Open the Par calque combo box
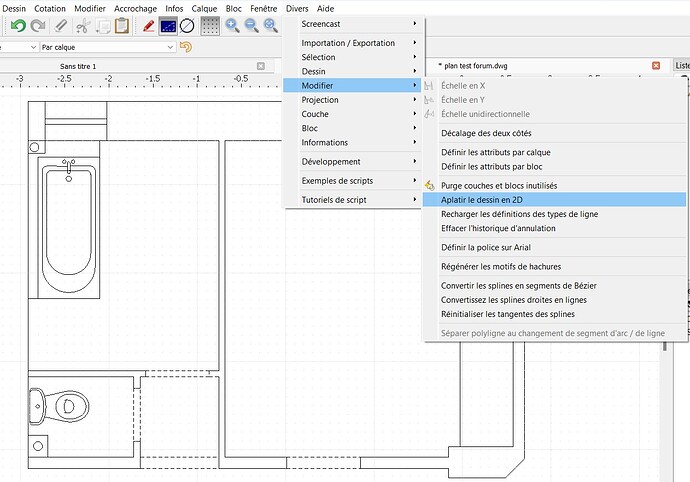Image resolution: width=690 pixels, height=482 pixels. (108, 47)
